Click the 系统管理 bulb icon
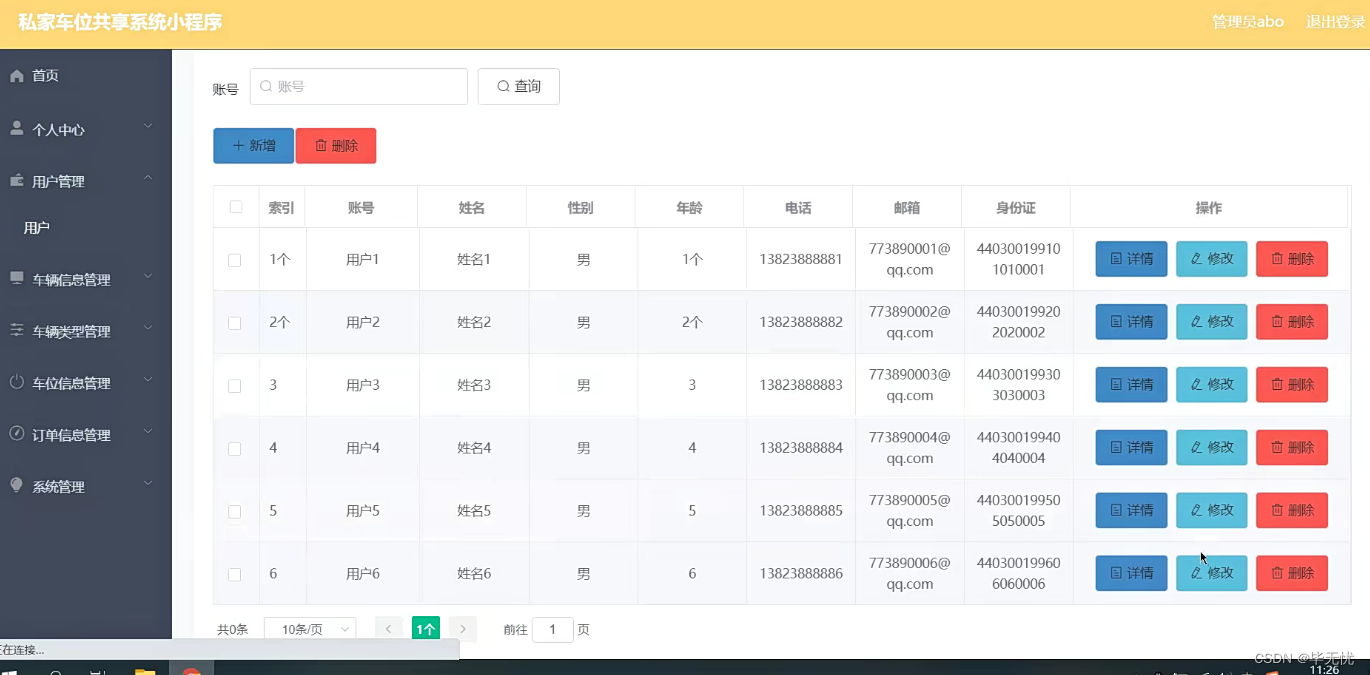The image size is (1370, 675). (17, 486)
